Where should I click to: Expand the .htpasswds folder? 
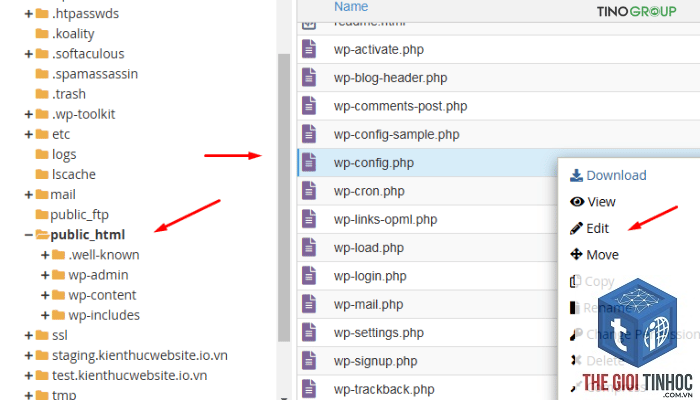29,14
